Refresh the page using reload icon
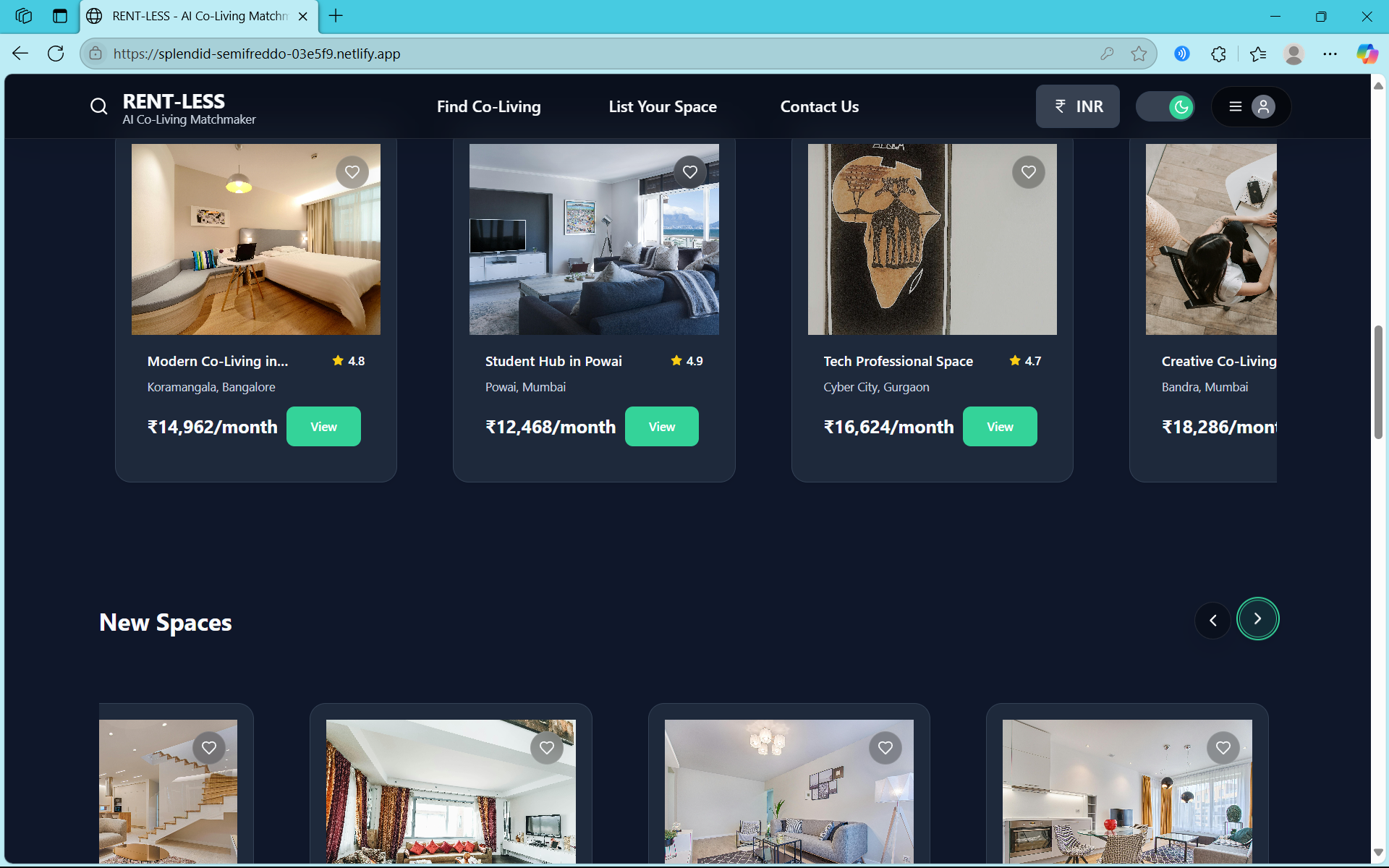Viewport: 1389px width, 868px height. (x=56, y=54)
